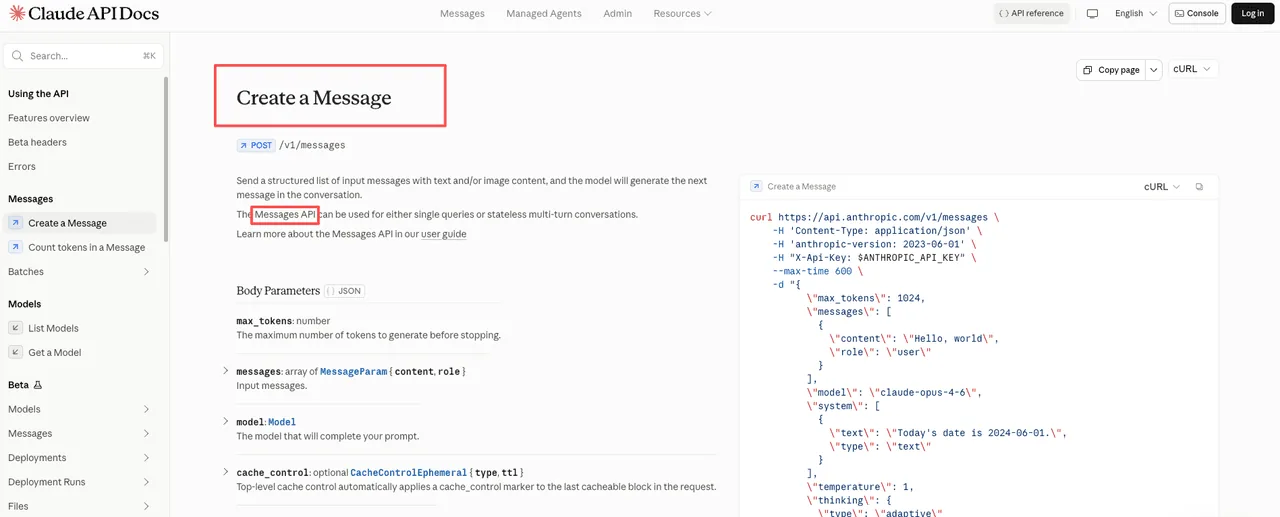Open the English language selector
The image size is (1280, 517).
coord(1135,14)
